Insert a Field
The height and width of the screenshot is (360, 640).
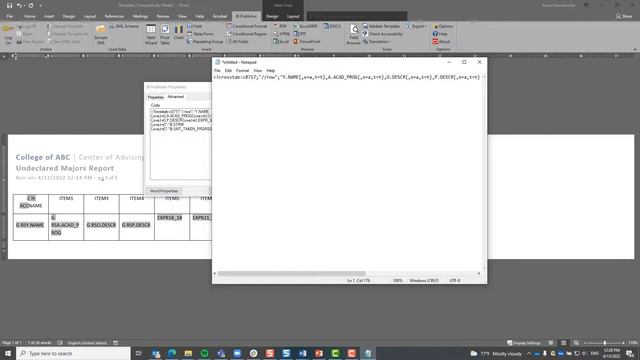(x=195, y=26)
